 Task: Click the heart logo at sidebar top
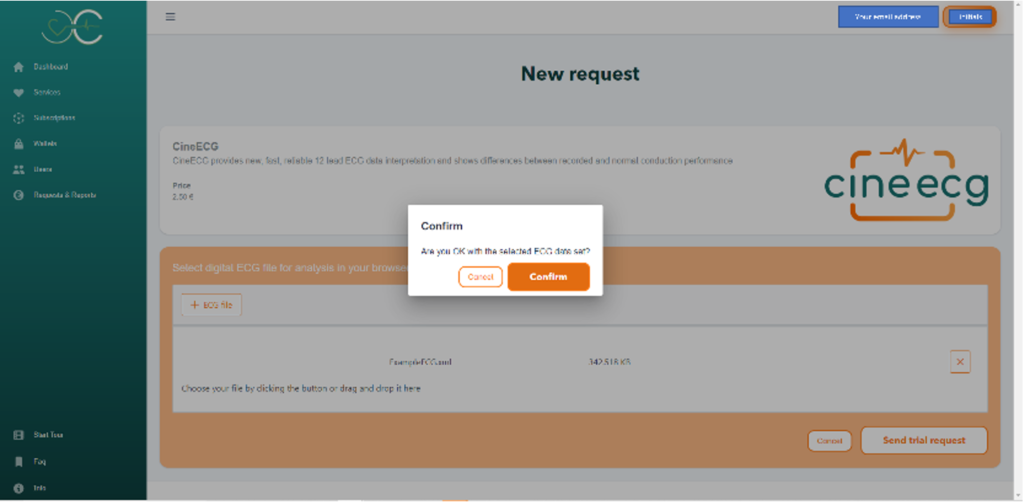[x=72, y=27]
